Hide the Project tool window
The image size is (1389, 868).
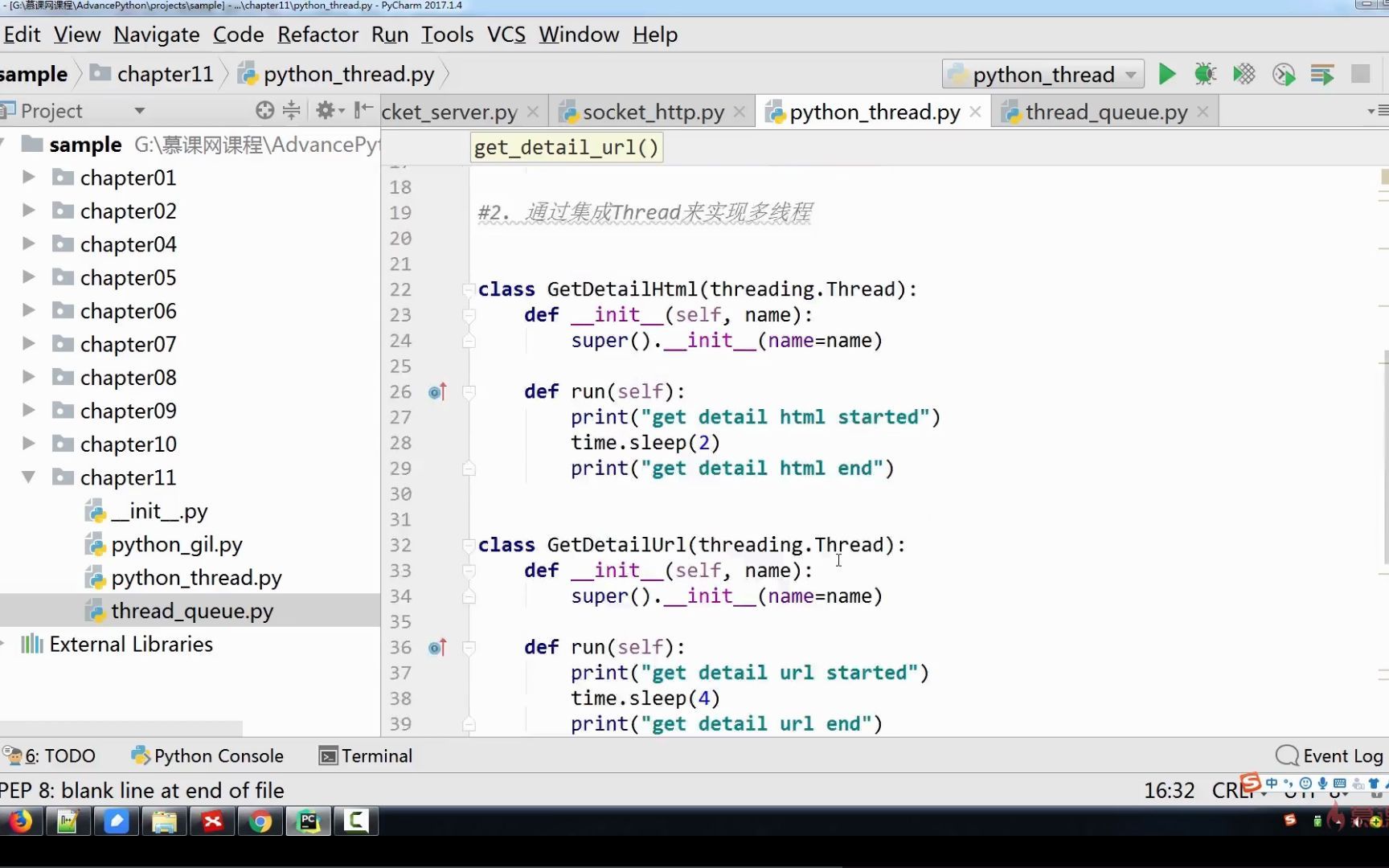[x=363, y=110]
